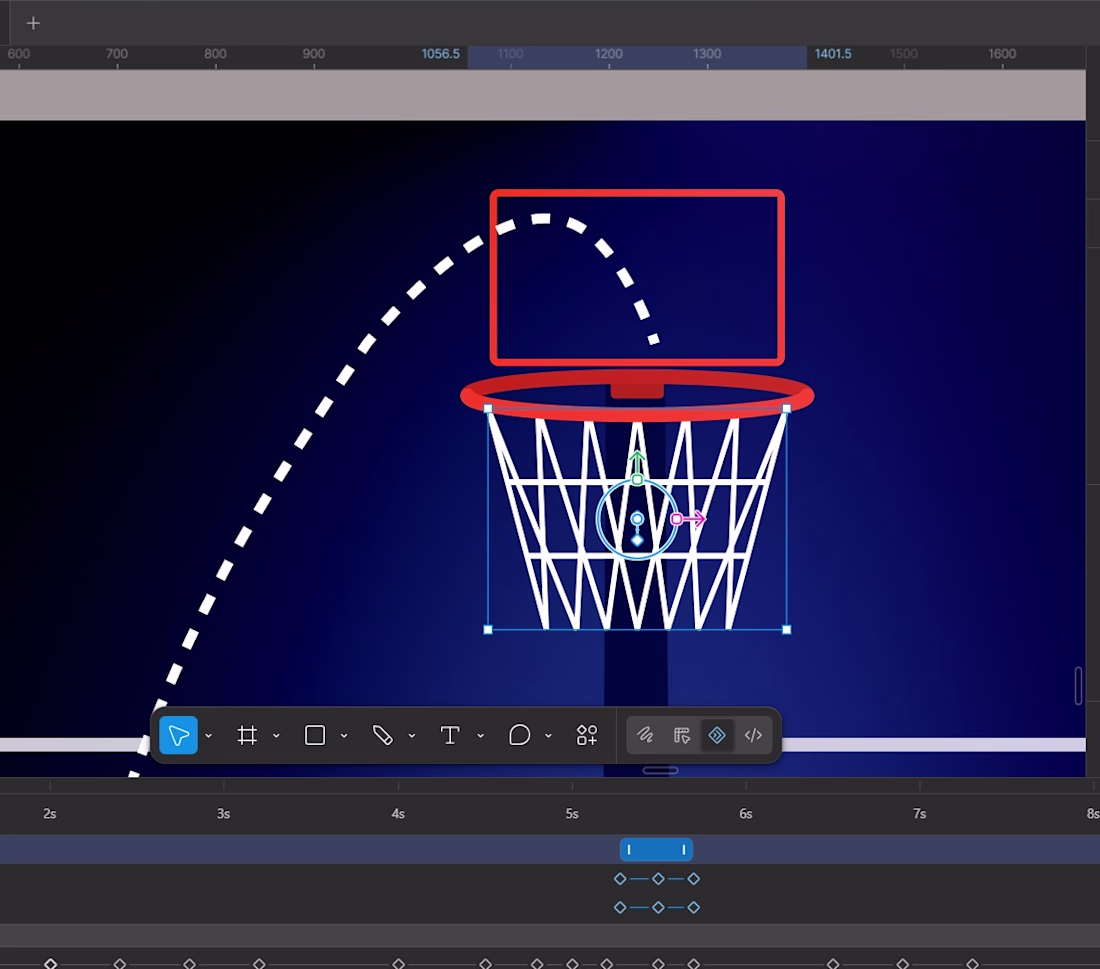Pick the Rectangle shape tool

pos(315,735)
